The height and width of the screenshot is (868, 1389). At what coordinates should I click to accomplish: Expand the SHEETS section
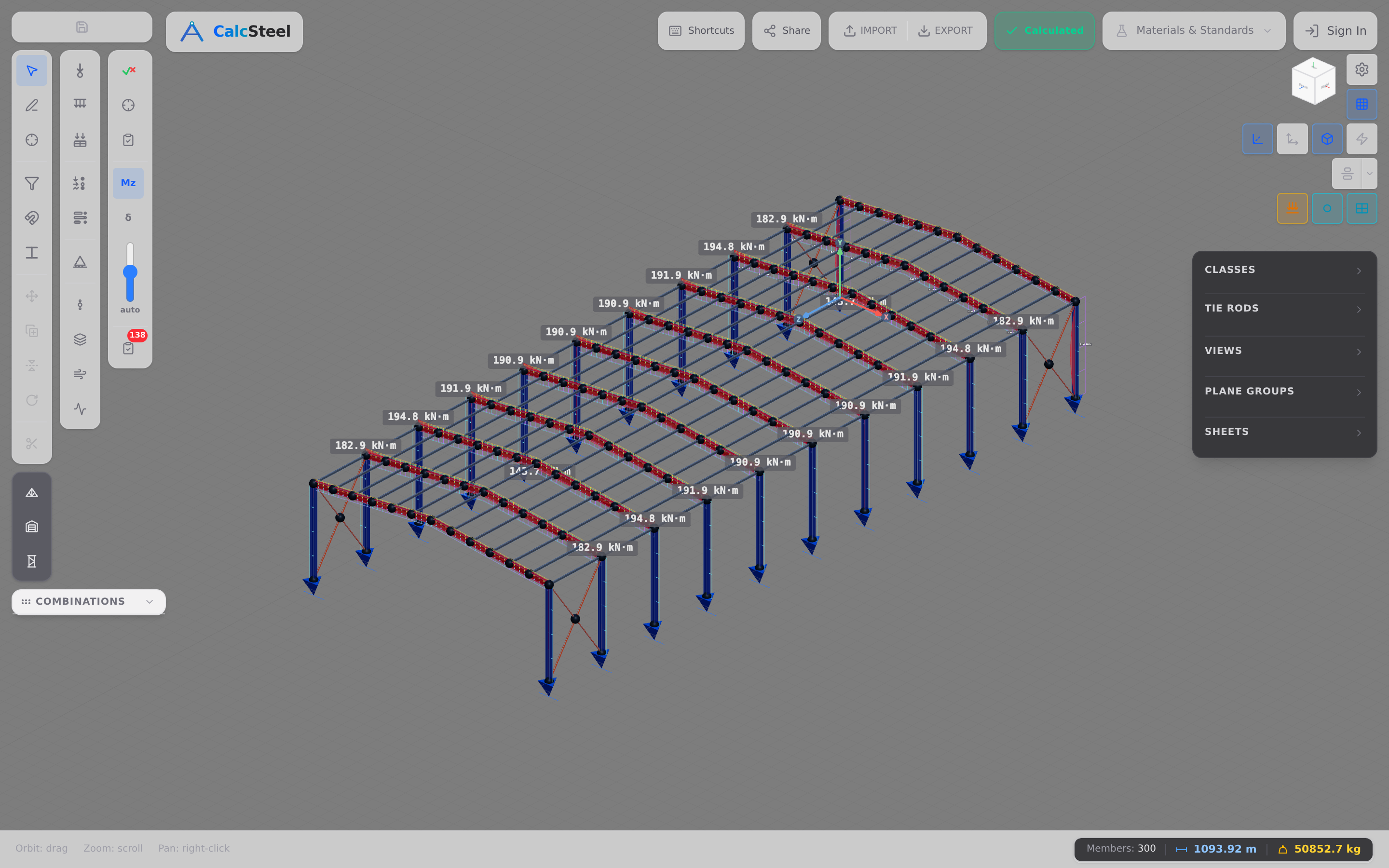(x=1284, y=432)
